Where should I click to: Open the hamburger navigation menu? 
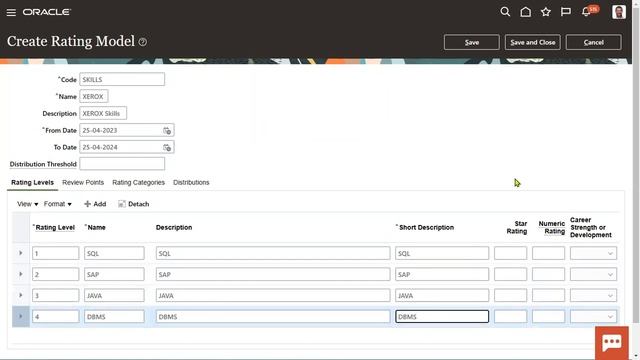(11, 12)
